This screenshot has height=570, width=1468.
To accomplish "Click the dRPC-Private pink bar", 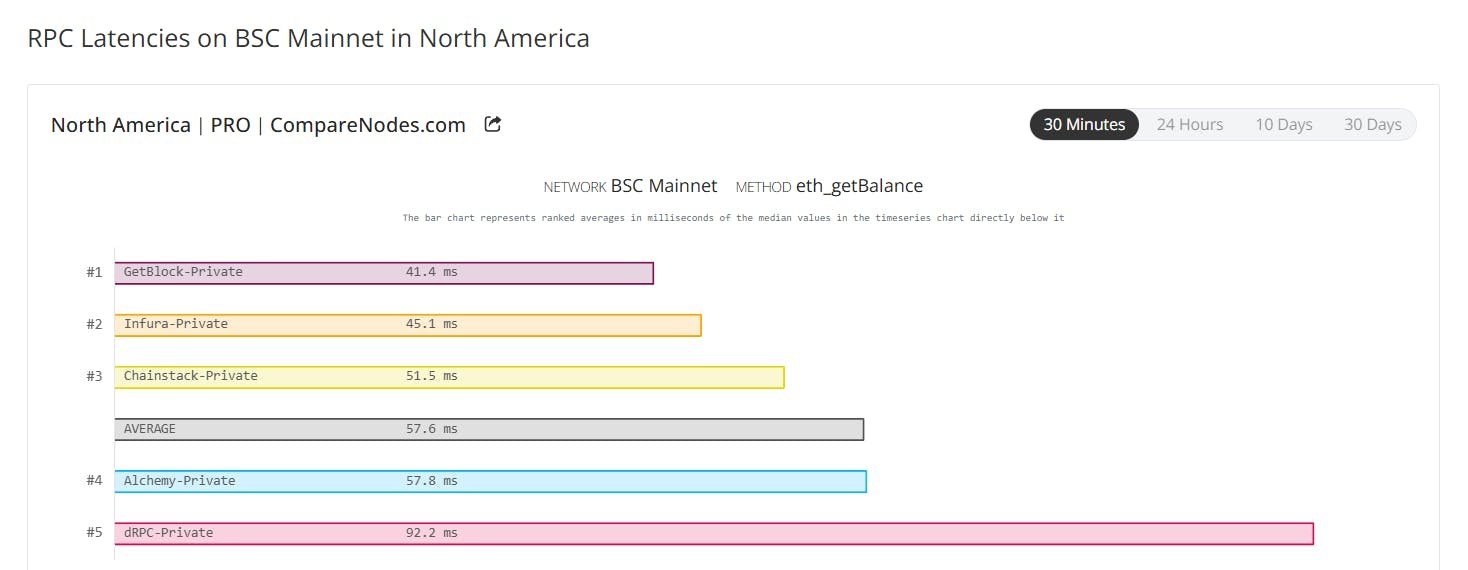I will click(x=714, y=533).
